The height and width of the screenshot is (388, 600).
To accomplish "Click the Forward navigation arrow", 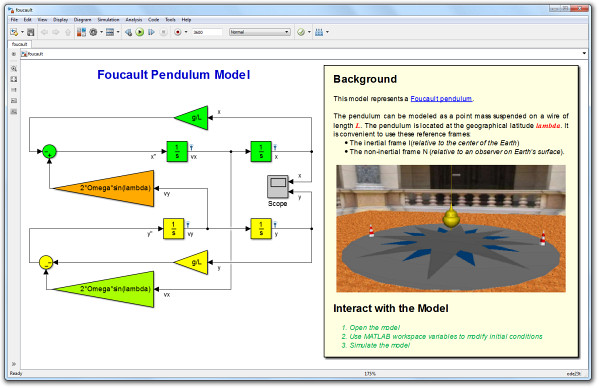I will tap(56, 32).
